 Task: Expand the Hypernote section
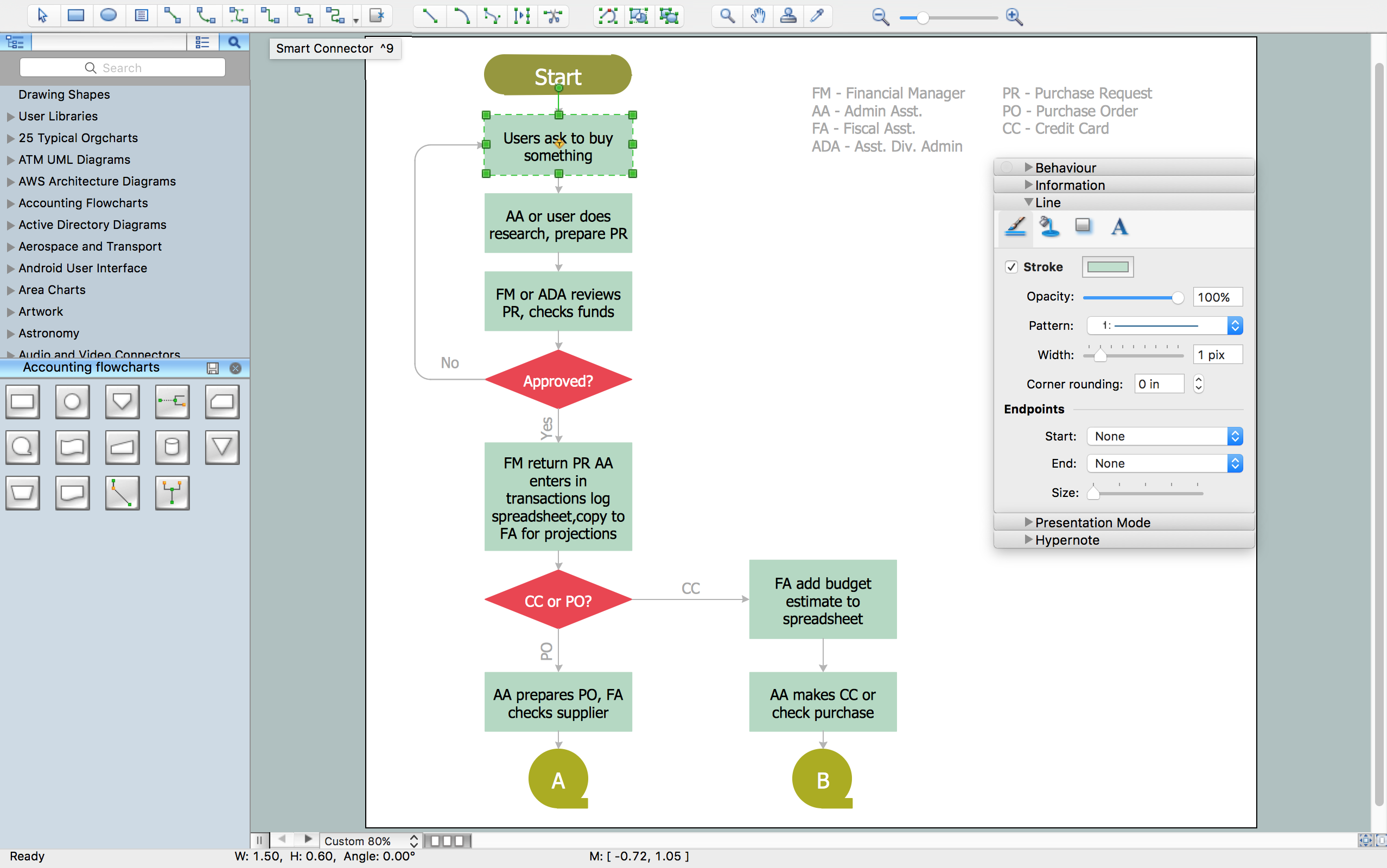coord(1029,539)
